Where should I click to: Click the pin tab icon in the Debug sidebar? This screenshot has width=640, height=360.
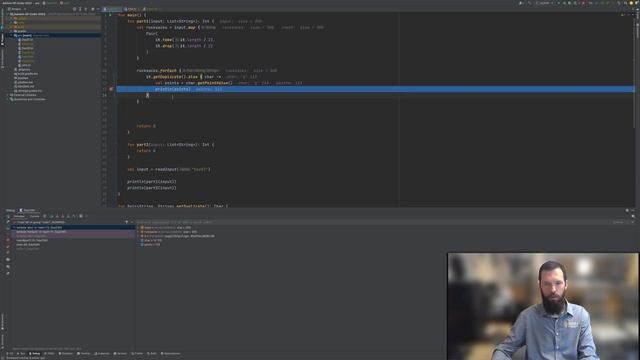pyautogui.click(x=8, y=273)
